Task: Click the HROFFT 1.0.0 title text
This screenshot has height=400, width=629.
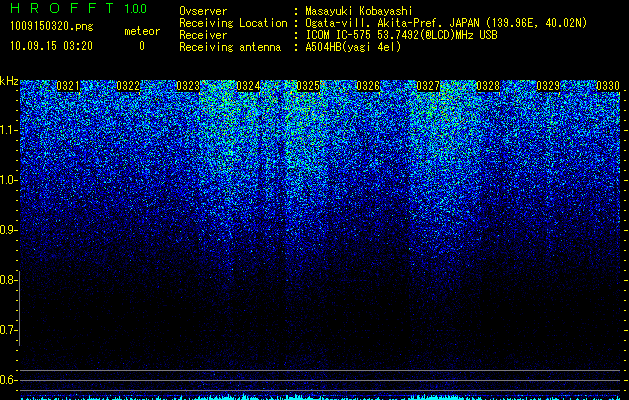Action: 78,8
